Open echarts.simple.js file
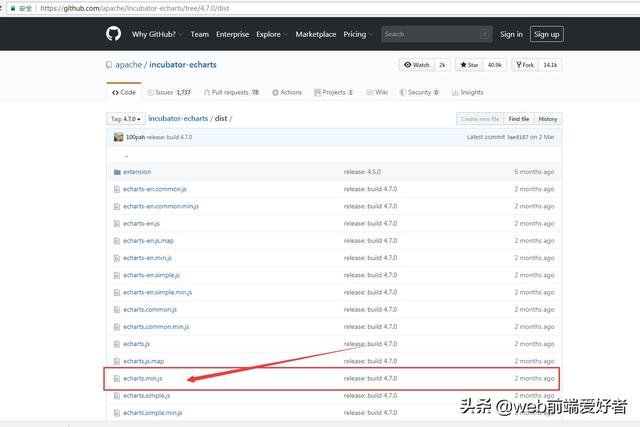640x427 pixels. coord(147,395)
